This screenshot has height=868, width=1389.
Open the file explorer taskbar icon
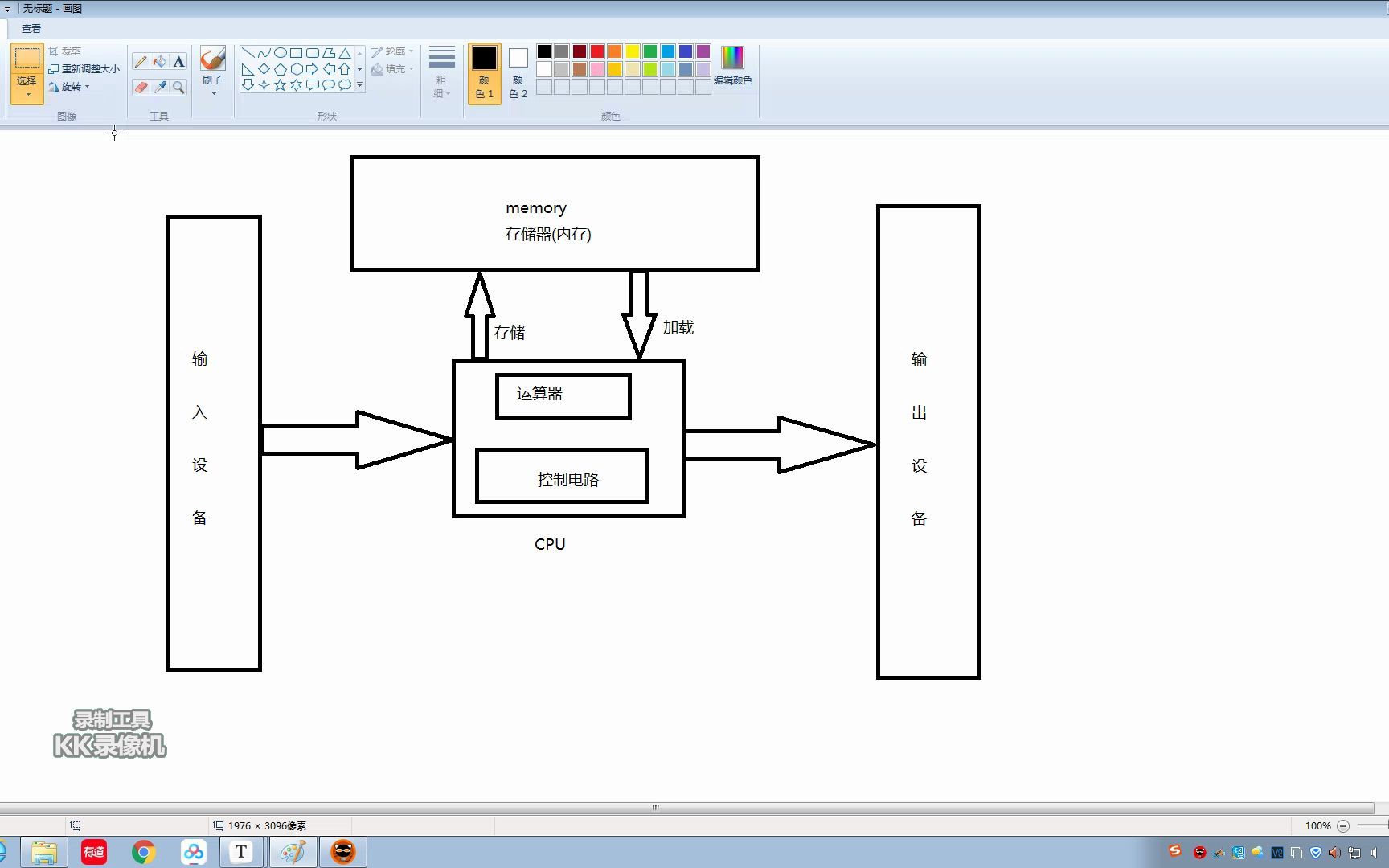click(44, 852)
